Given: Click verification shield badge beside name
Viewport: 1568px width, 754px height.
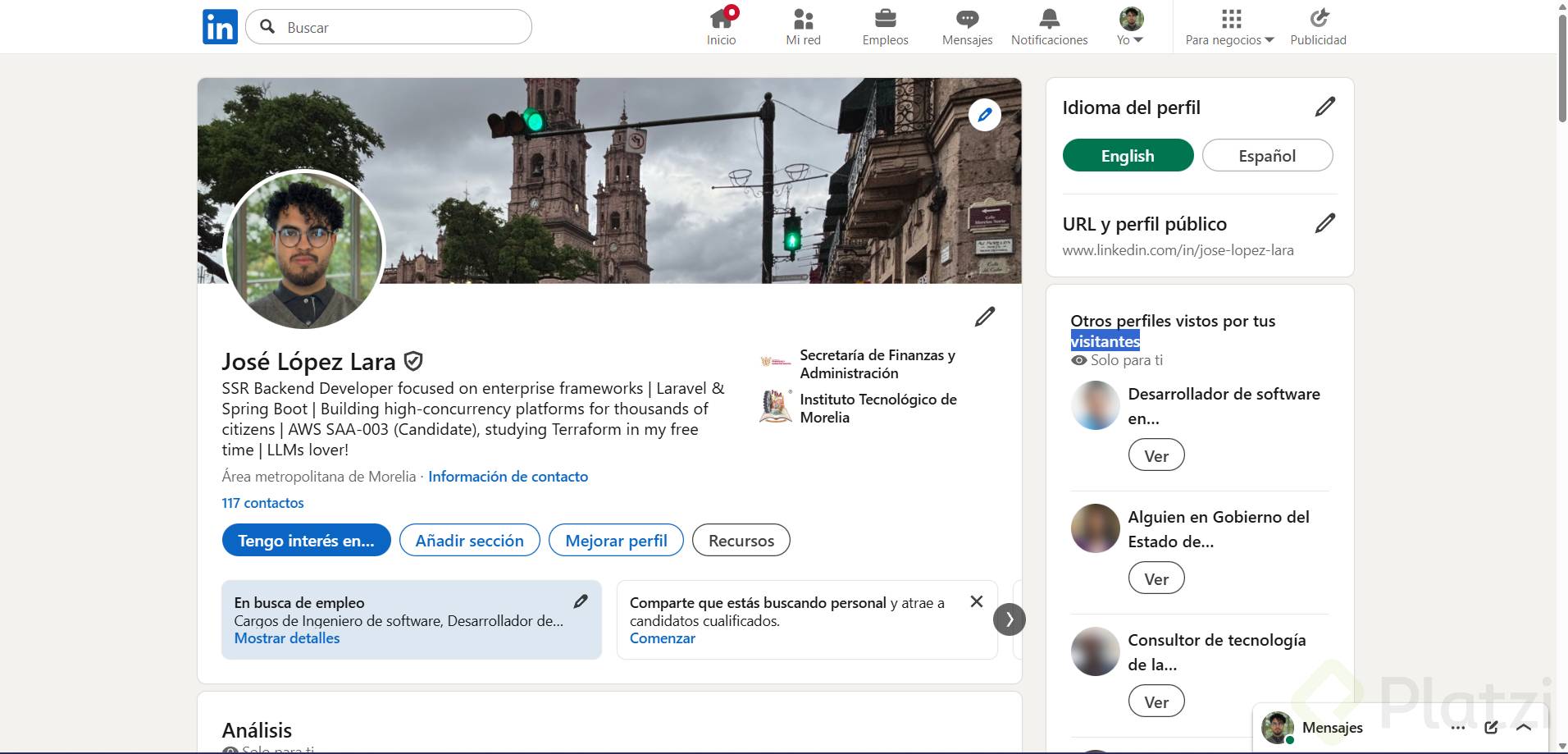Looking at the screenshot, I should click(x=414, y=361).
